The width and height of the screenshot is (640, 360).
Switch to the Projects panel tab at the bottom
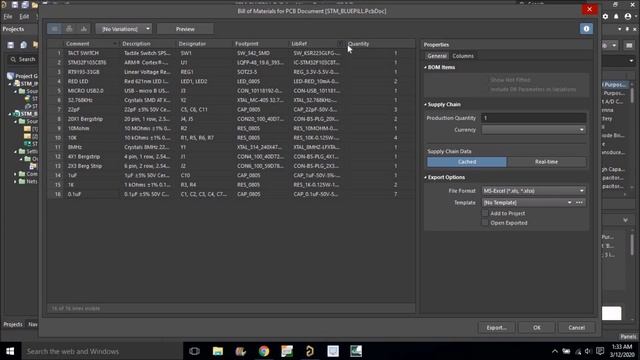(x=13, y=324)
